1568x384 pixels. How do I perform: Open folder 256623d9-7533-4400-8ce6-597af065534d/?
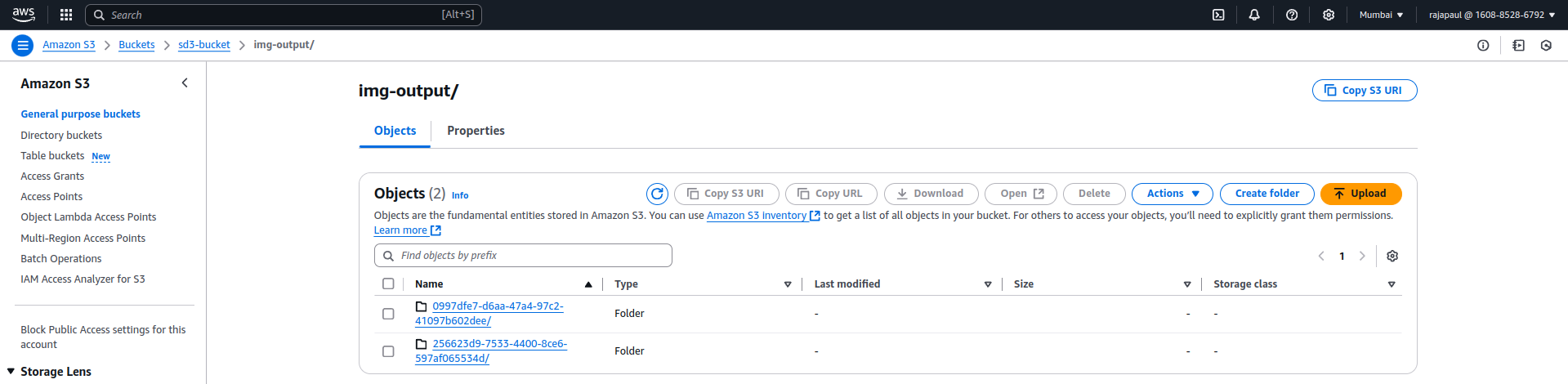click(x=491, y=351)
